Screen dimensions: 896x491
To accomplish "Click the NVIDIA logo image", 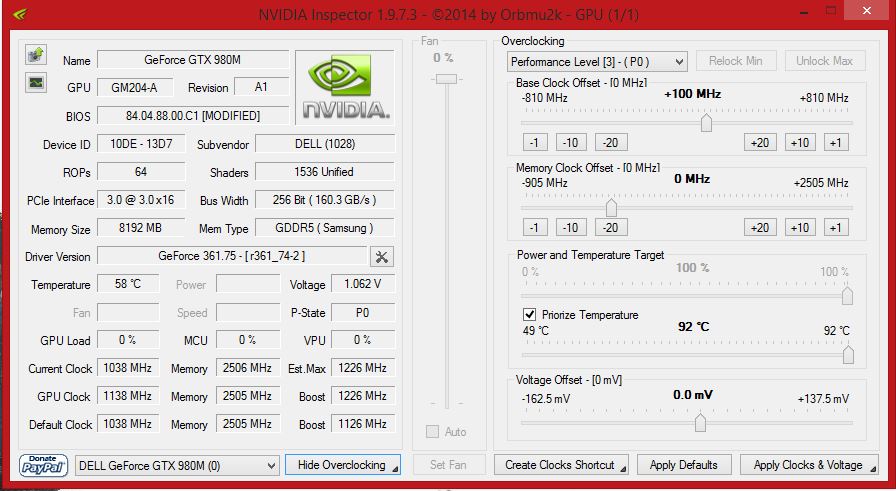I will 345,87.
